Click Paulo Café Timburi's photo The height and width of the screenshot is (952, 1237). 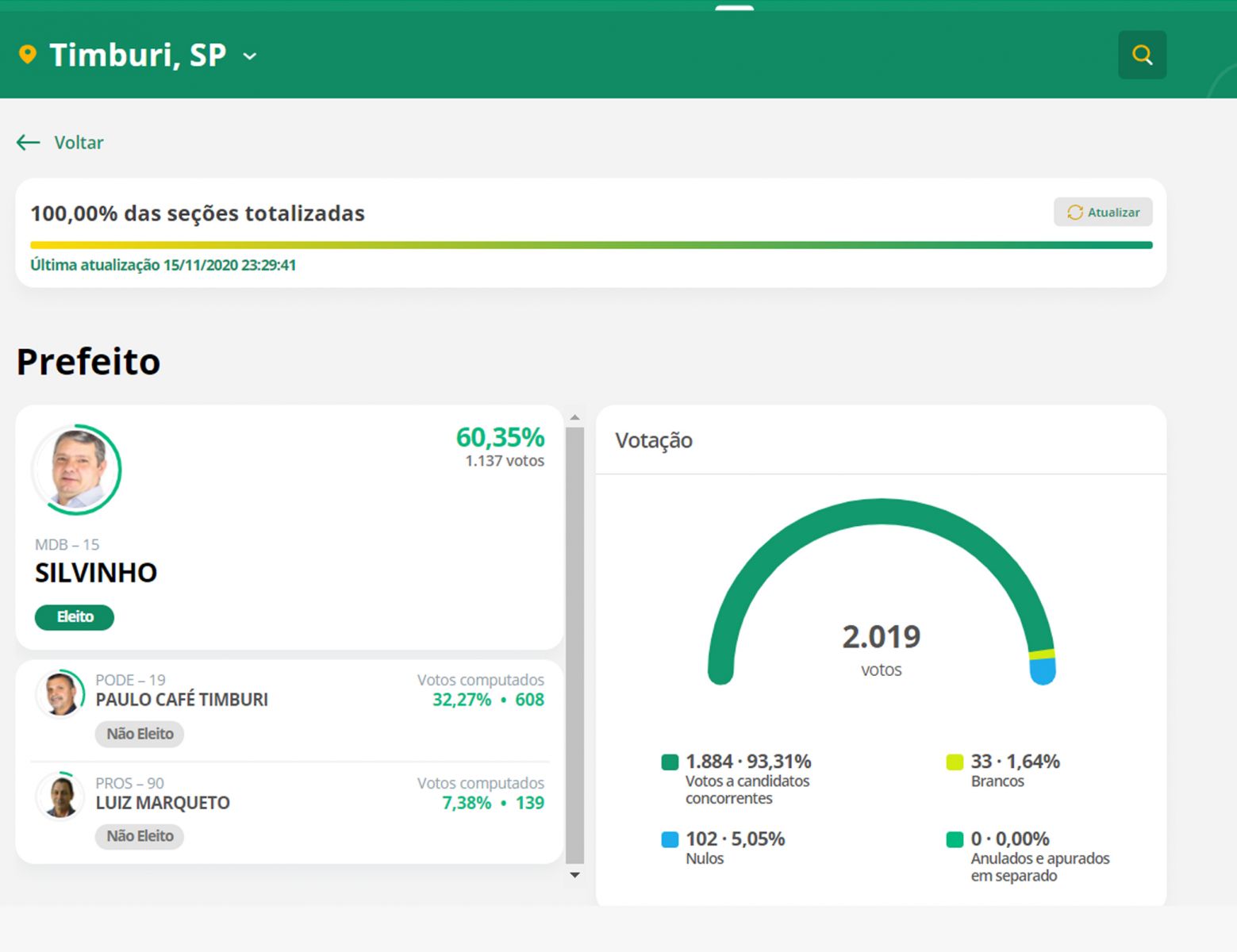(61, 693)
